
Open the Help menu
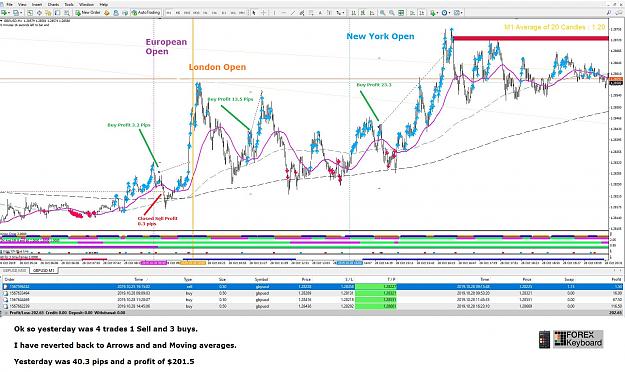pos(104,4)
